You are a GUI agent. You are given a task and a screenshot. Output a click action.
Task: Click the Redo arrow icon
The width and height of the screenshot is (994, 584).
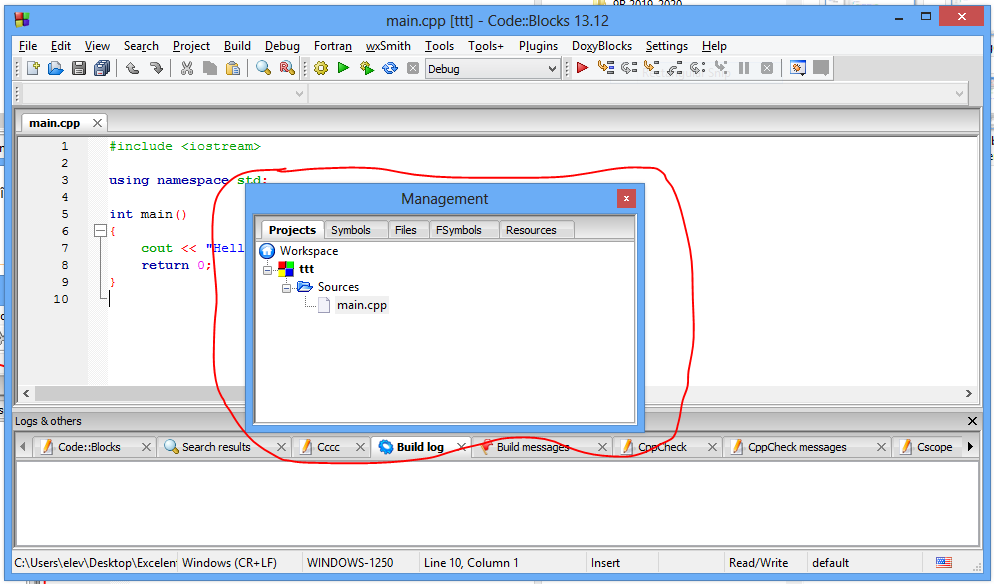pyautogui.click(x=156, y=68)
